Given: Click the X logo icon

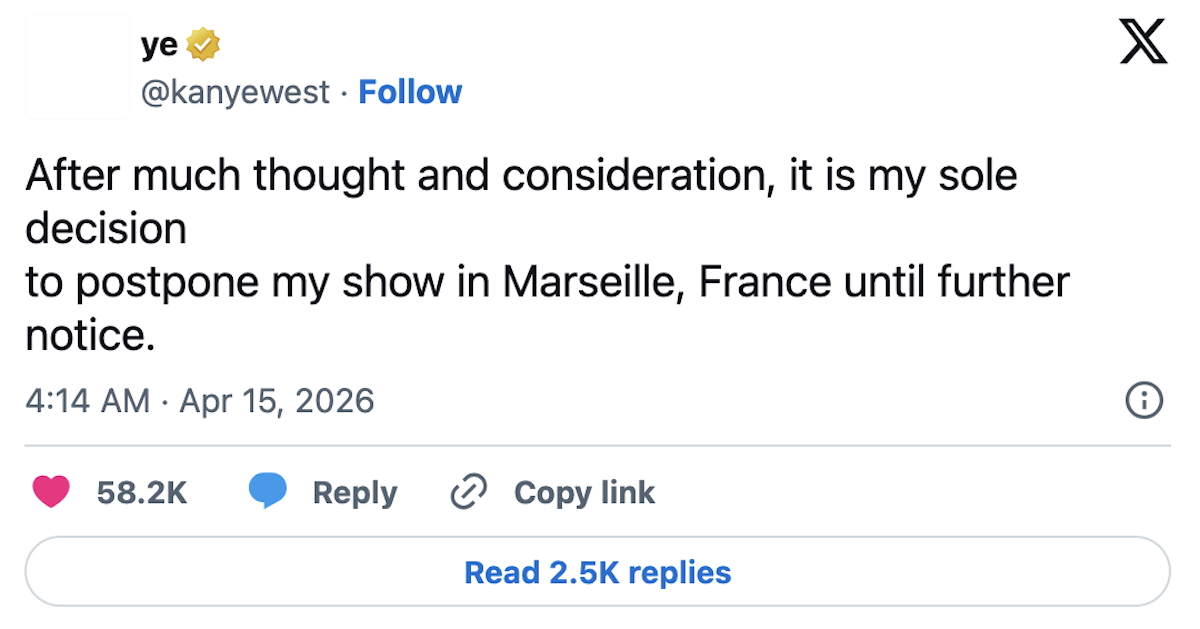Looking at the screenshot, I should (1143, 43).
